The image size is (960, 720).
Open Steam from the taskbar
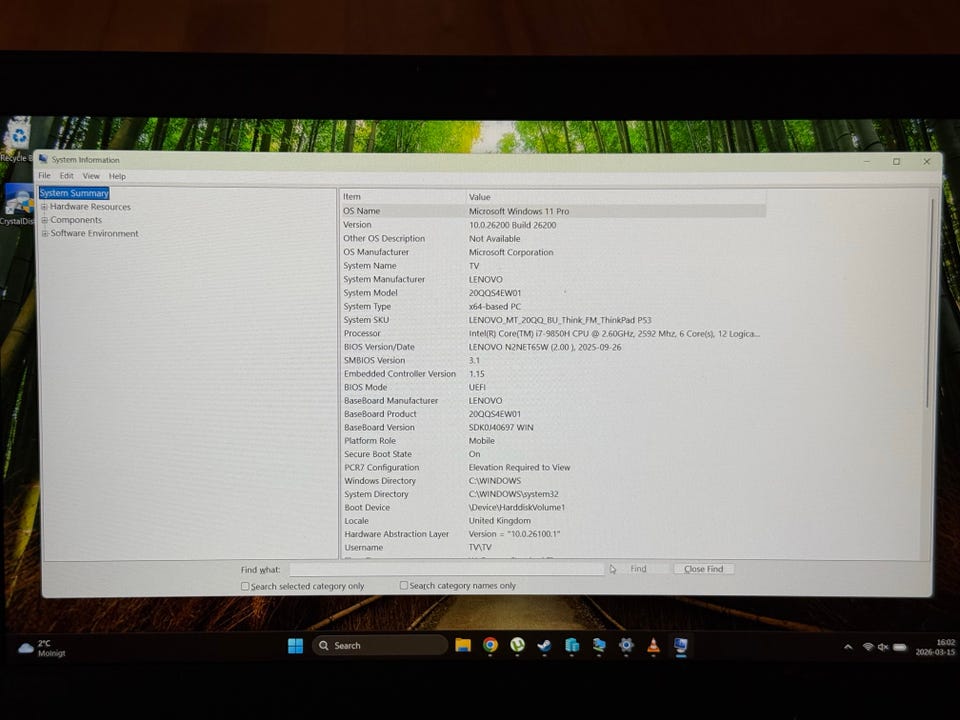[x=544, y=646]
